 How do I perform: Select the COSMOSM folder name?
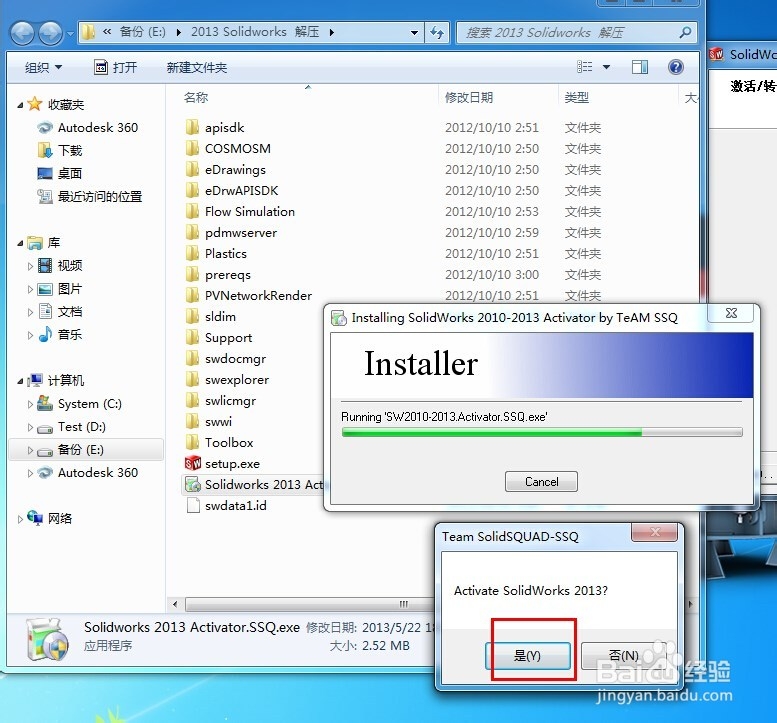(x=237, y=148)
